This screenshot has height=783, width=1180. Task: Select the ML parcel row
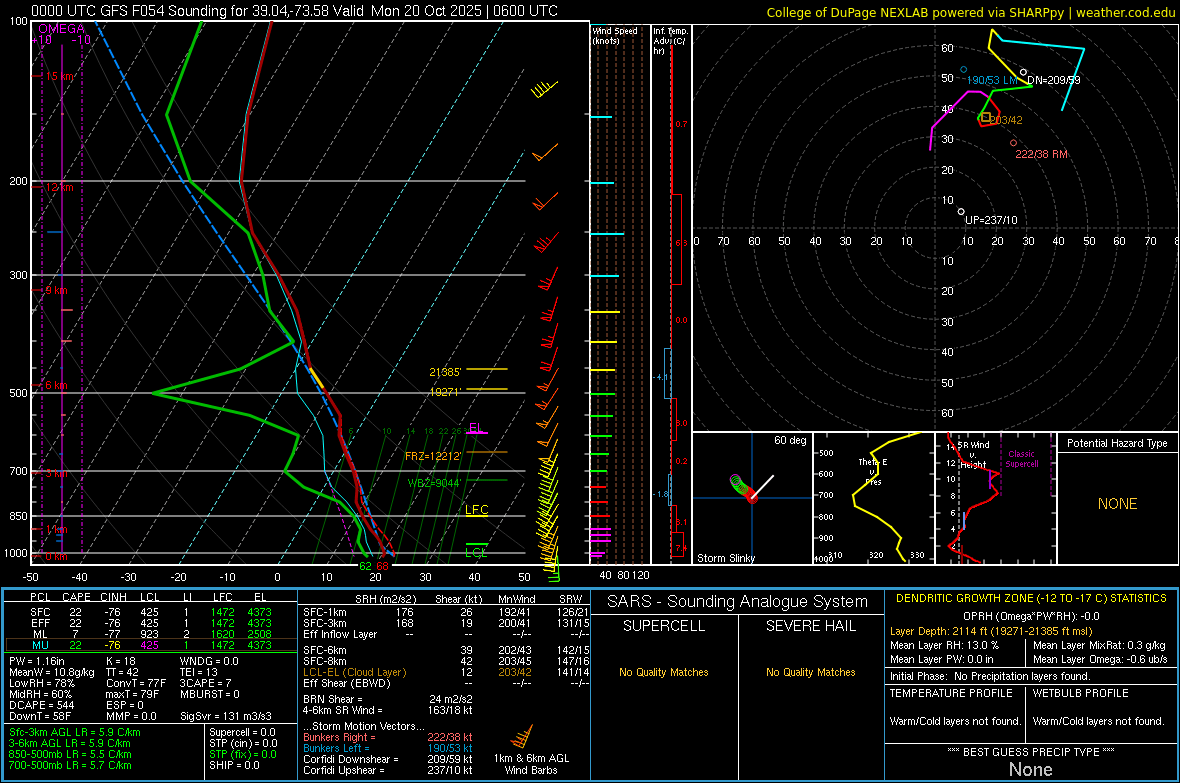point(151,634)
